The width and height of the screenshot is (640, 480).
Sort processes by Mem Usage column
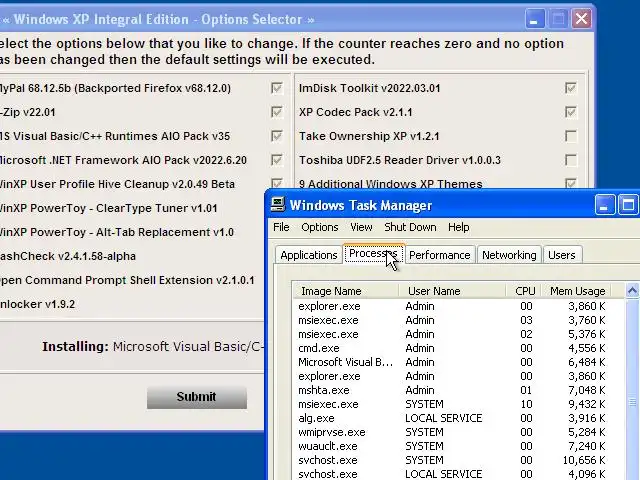click(x=576, y=291)
